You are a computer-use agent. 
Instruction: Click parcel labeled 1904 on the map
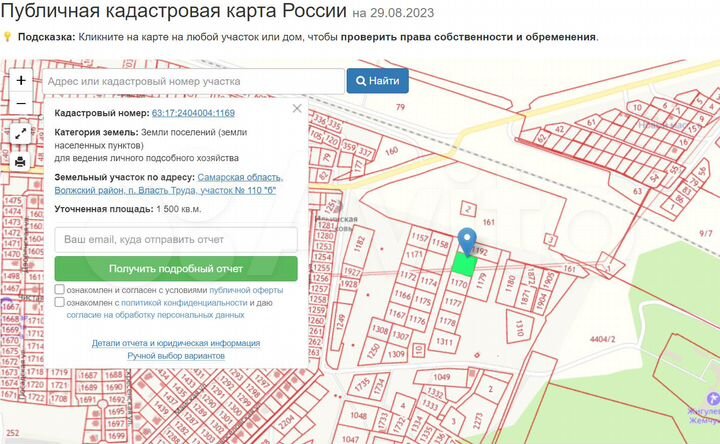(x=541, y=300)
